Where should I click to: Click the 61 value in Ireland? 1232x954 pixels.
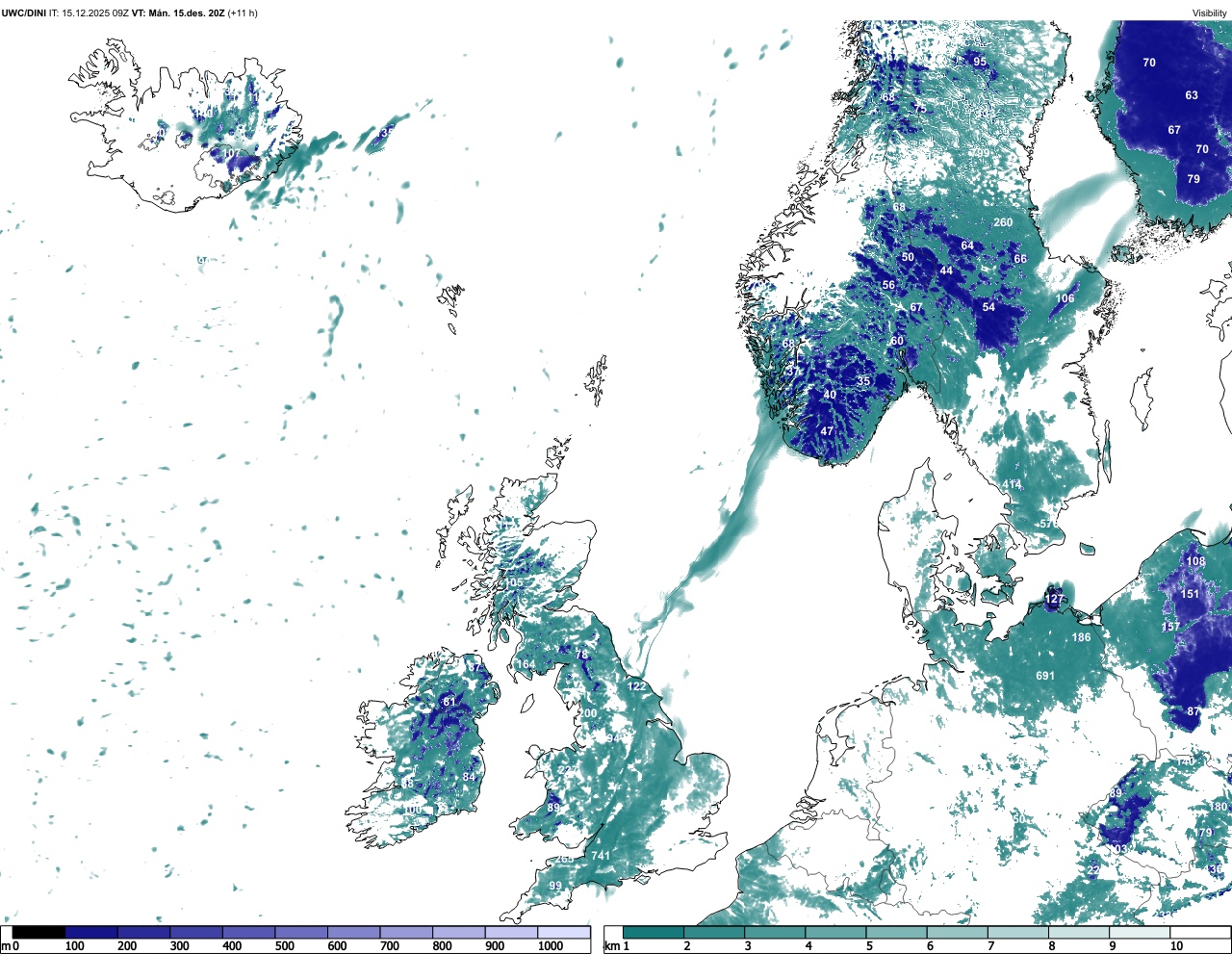point(449,702)
